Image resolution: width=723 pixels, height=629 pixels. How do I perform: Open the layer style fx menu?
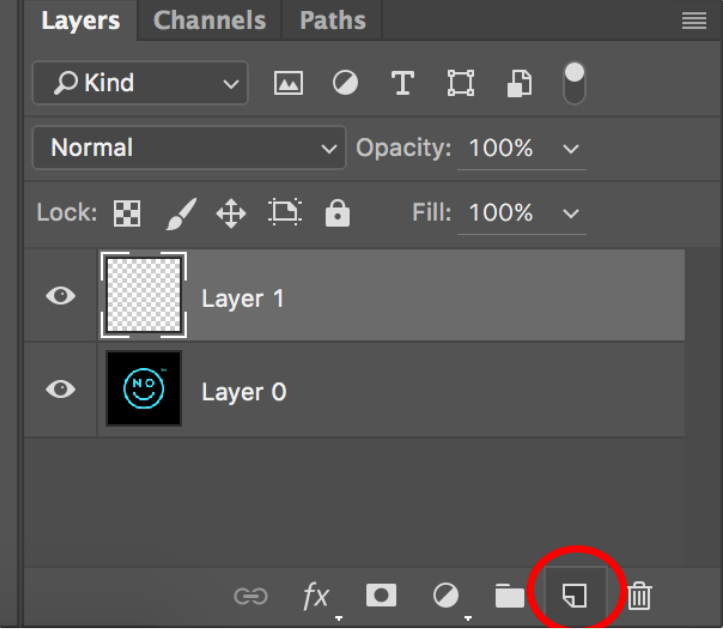tap(316, 596)
